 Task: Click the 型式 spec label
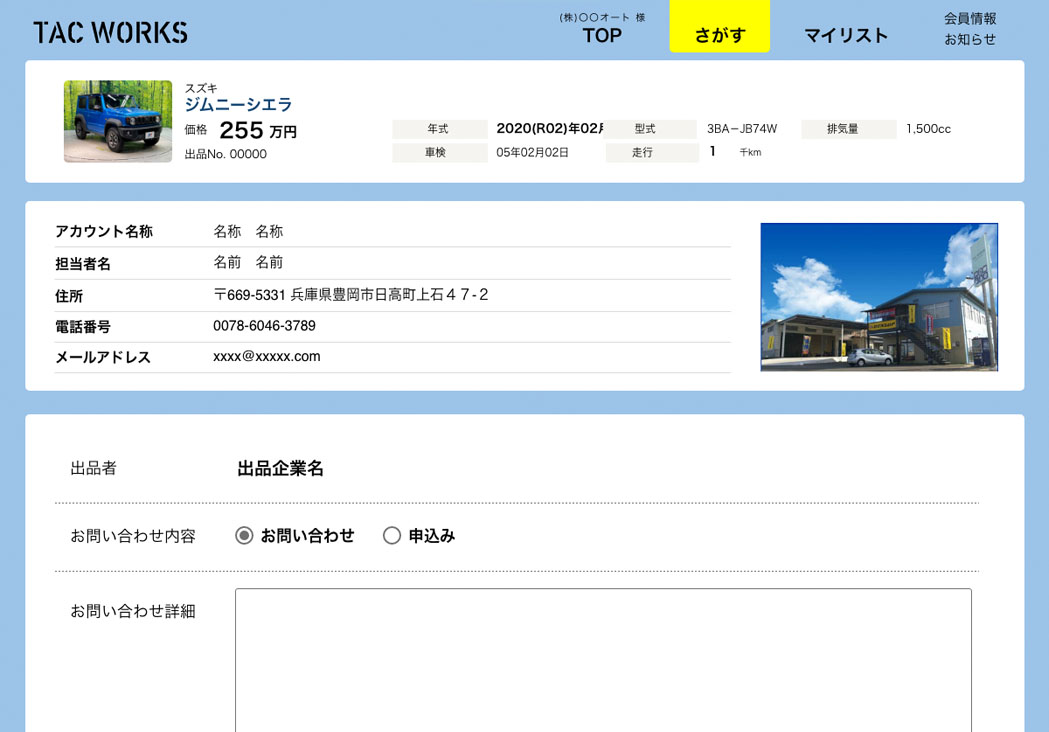coord(646,129)
